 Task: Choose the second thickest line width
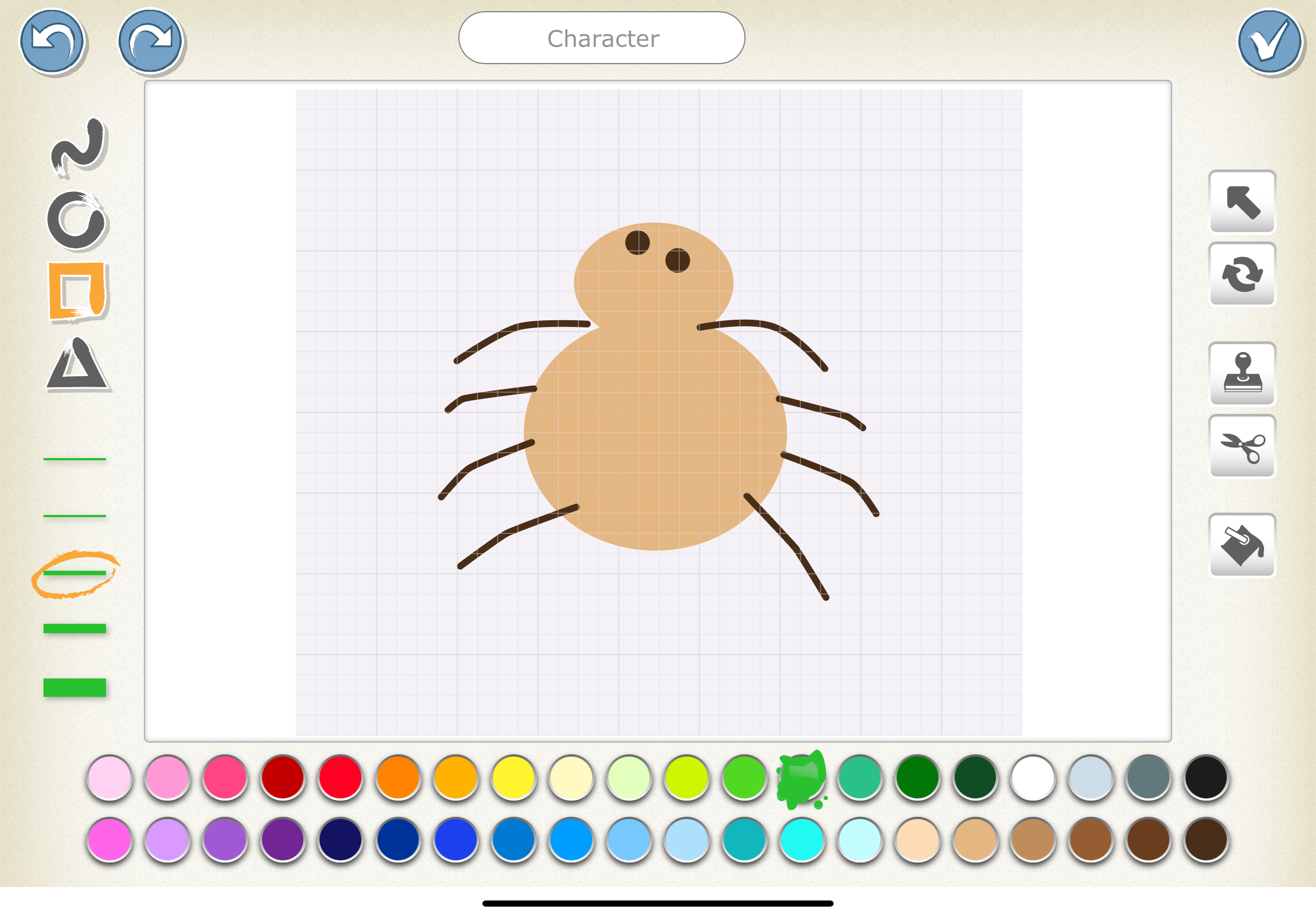[x=75, y=629]
